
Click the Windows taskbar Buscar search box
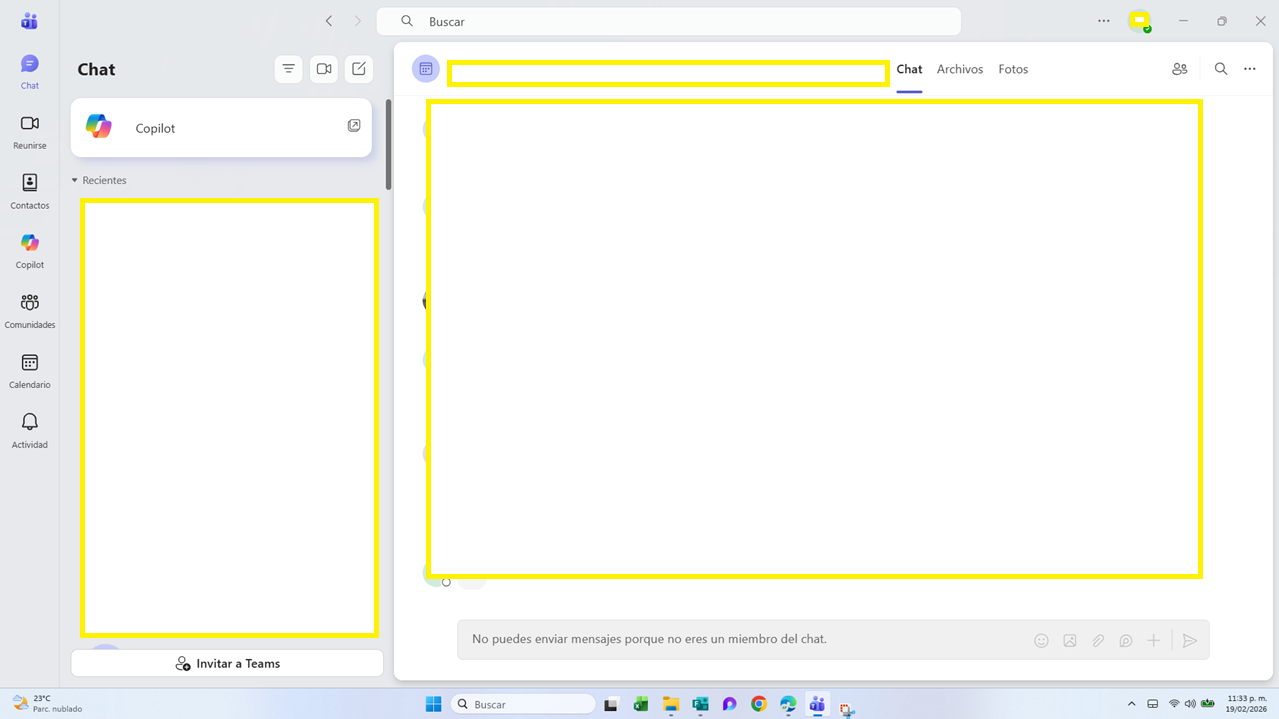coord(522,704)
